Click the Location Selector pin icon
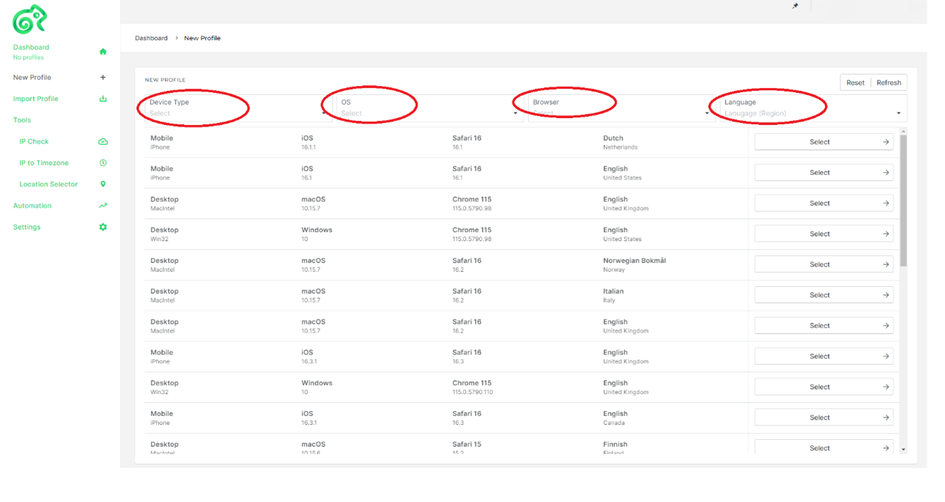 tap(103, 184)
